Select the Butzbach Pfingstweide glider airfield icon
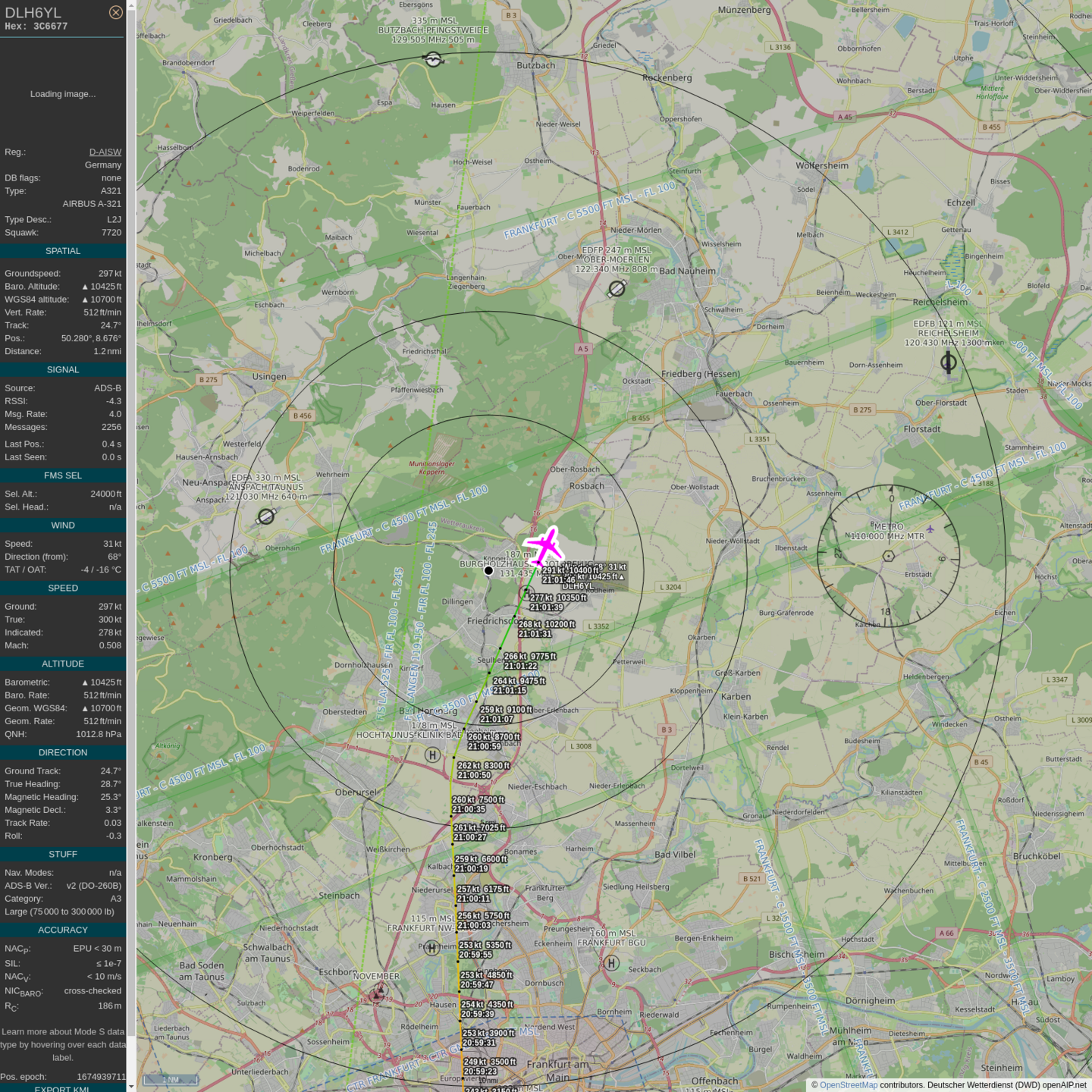 point(433,59)
